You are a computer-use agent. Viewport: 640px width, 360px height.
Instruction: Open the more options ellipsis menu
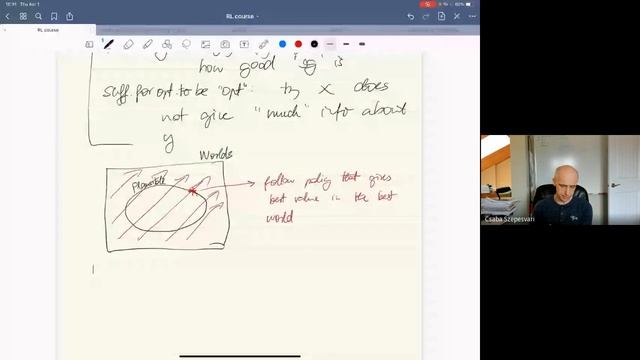[472, 16]
